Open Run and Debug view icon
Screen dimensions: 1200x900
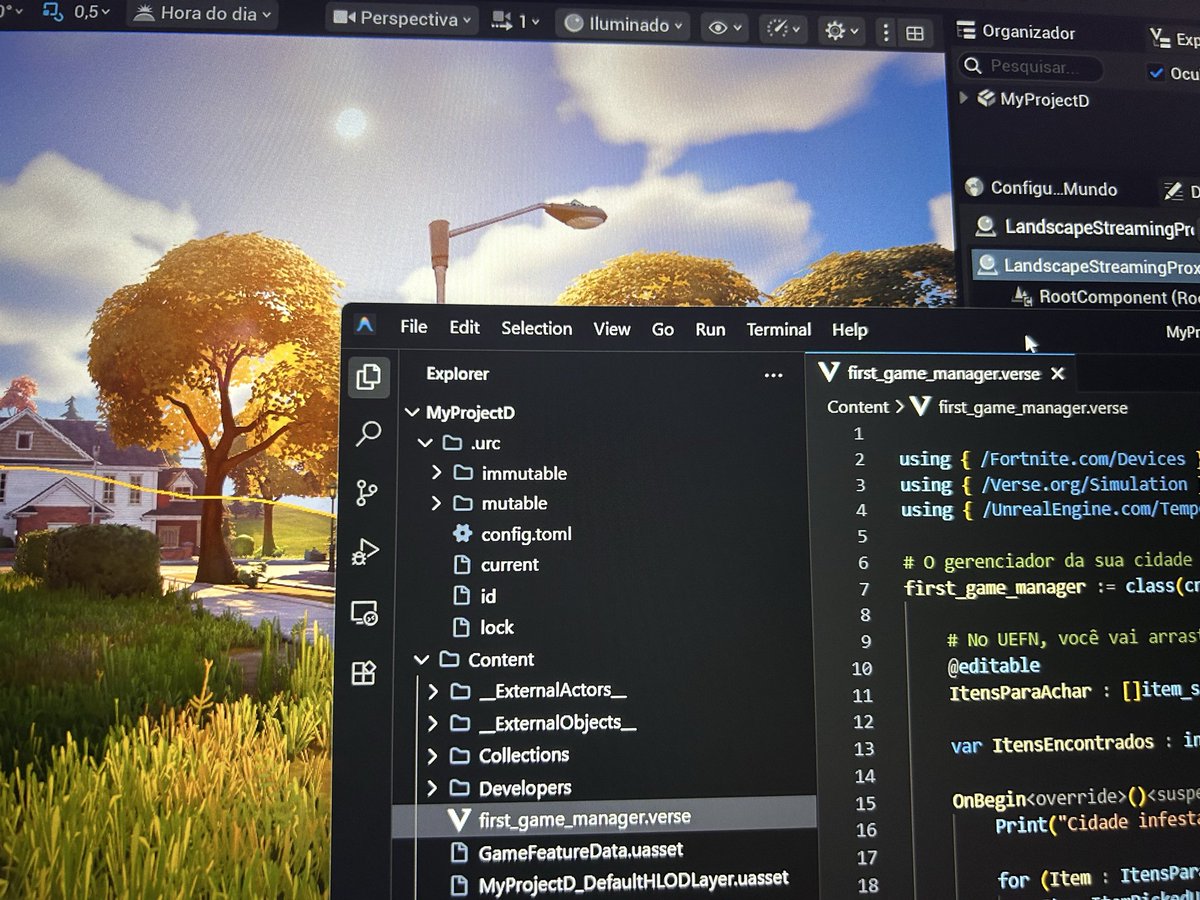366,552
